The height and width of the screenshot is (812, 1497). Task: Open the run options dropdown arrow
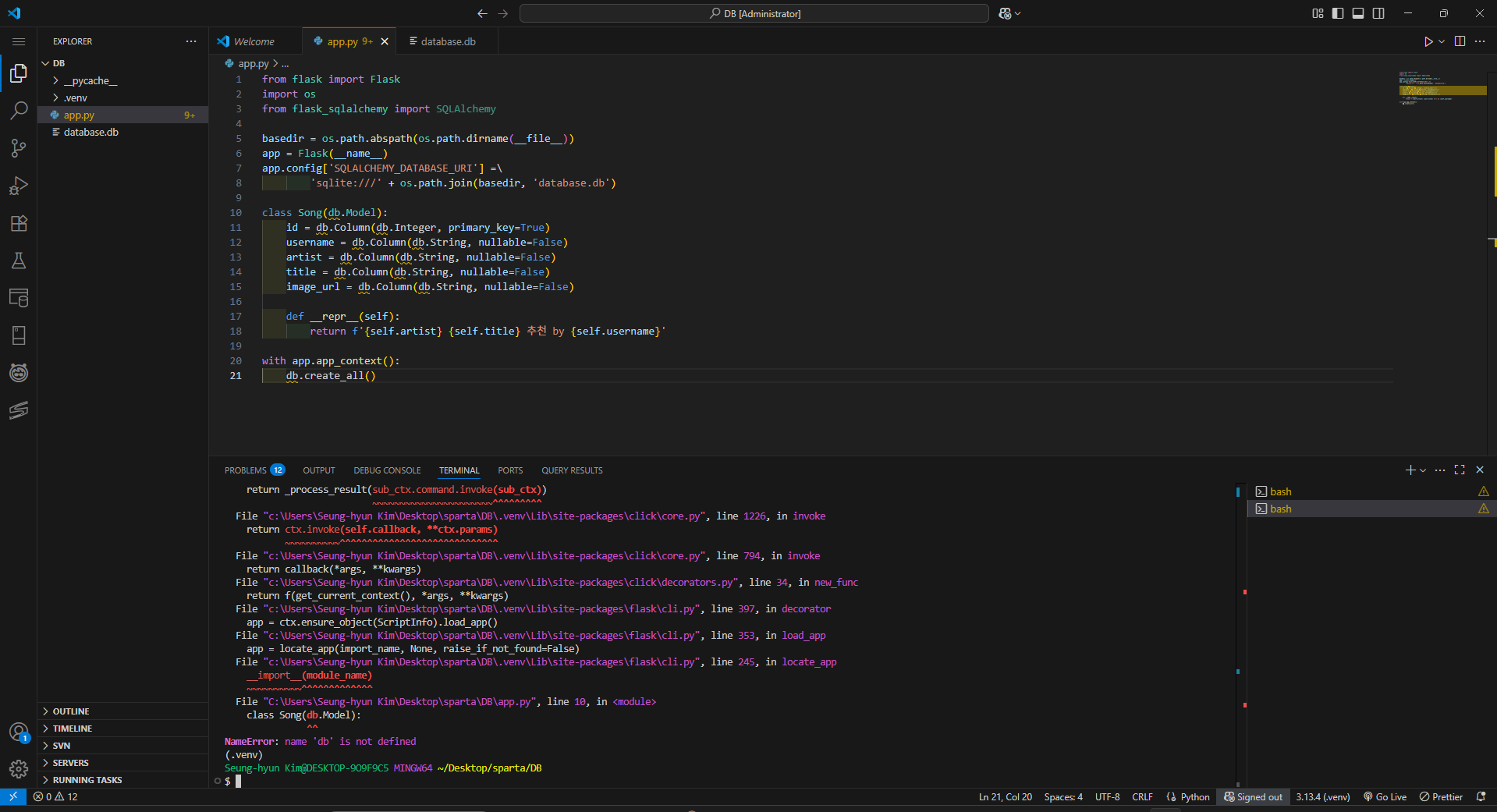(1442, 41)
